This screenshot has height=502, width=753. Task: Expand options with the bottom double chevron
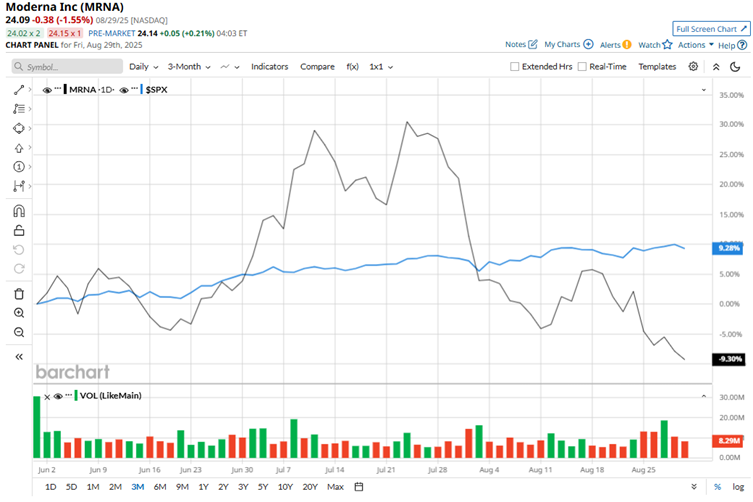tap(694, 487)
